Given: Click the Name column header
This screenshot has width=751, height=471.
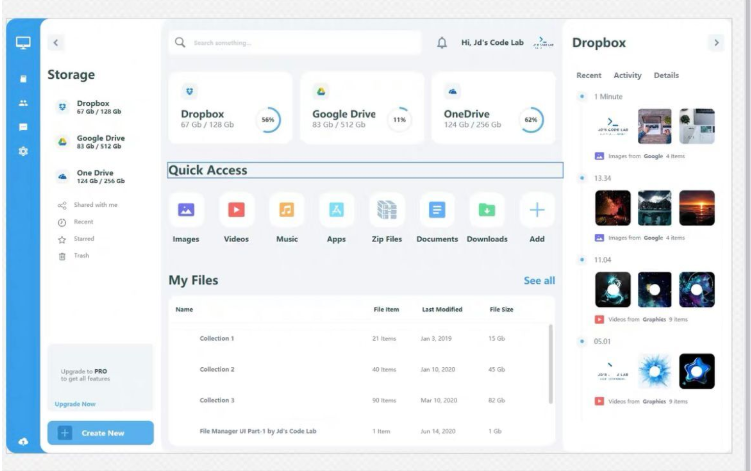Looking at the screenshot, I should point(184,310).
